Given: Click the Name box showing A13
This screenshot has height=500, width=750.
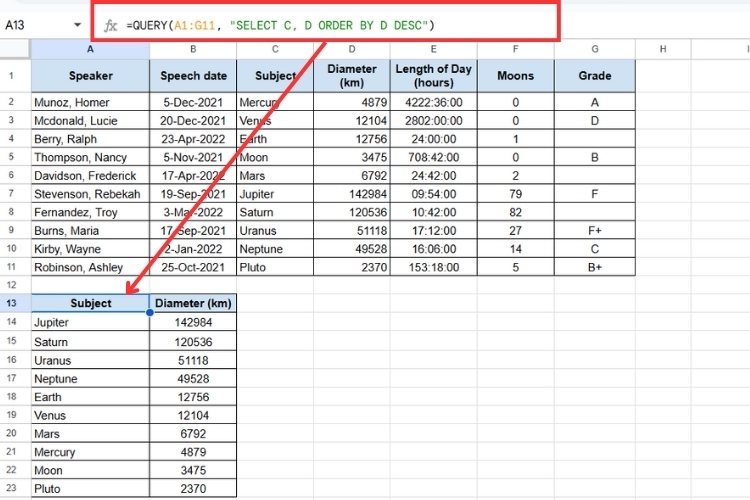Looking at the screenshot, I should pyautogui.click(x=15, y=25).
